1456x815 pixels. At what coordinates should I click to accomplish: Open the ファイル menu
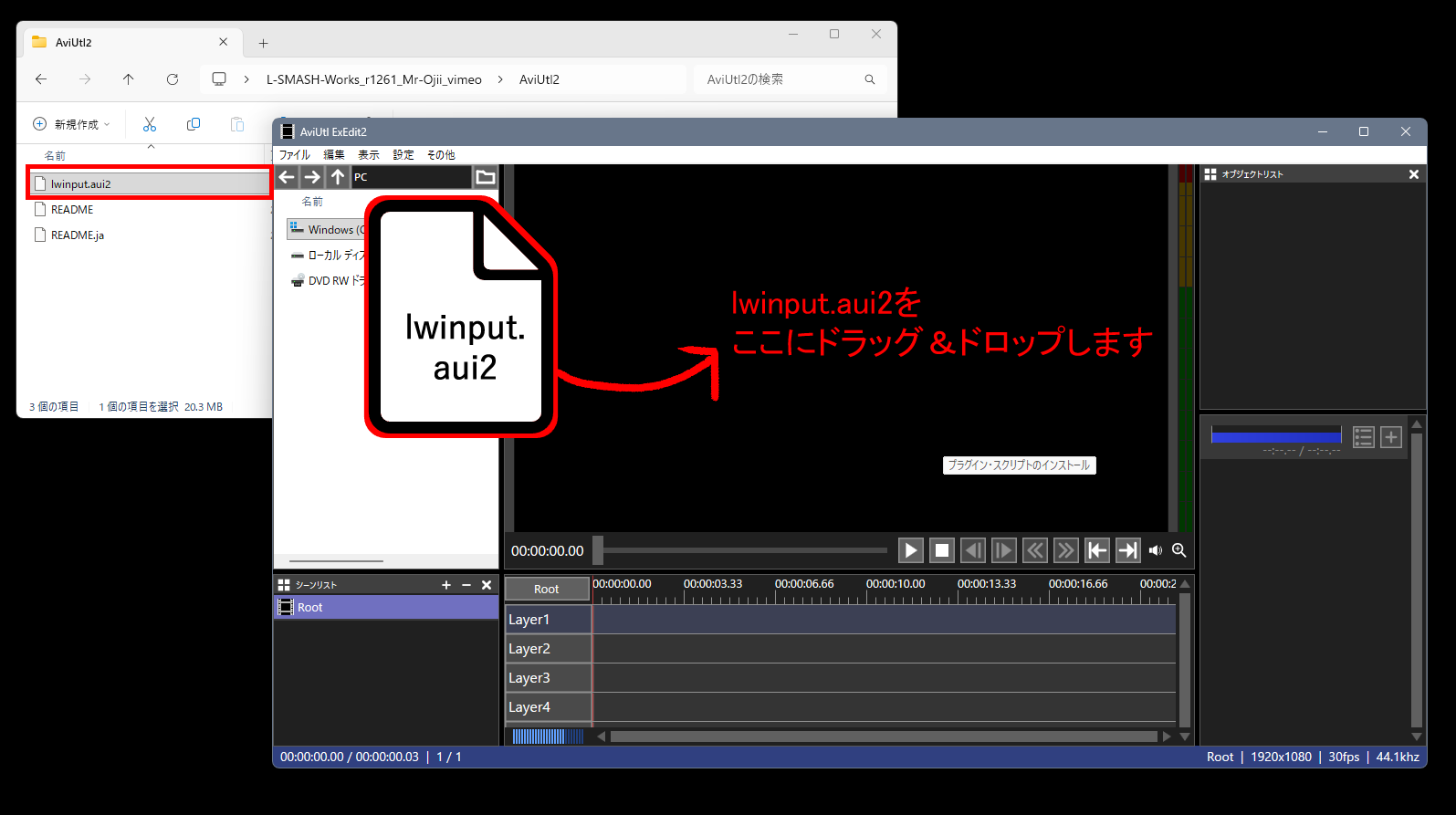294,155
